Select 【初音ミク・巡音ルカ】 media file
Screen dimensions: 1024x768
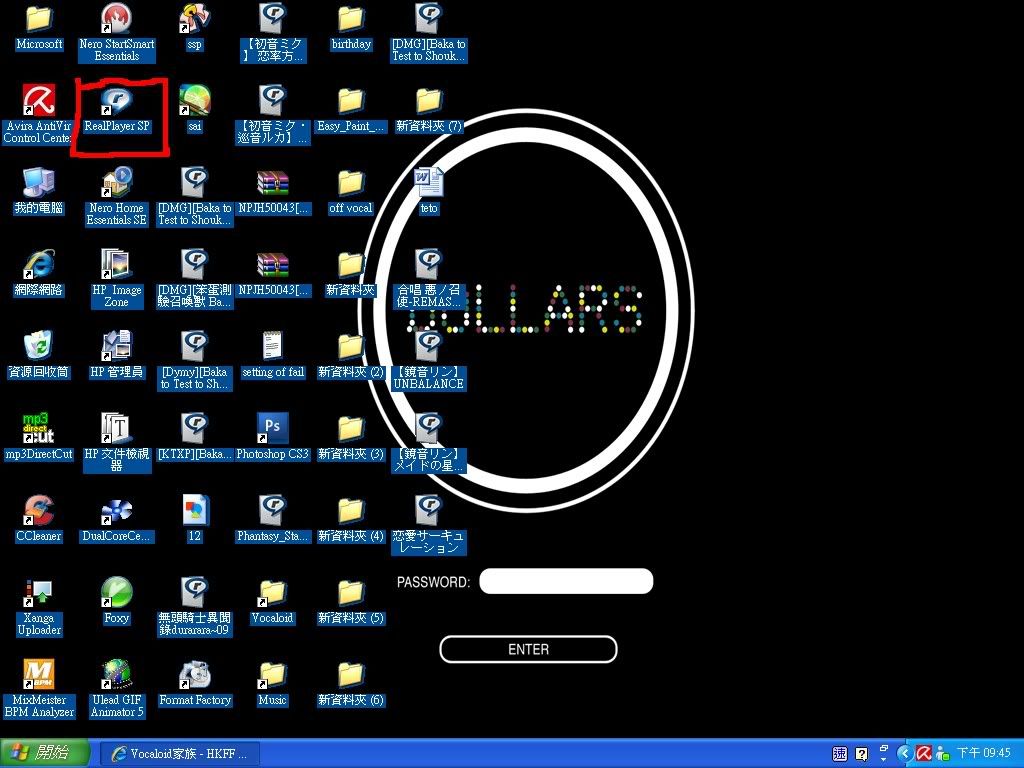click(273, 114)
